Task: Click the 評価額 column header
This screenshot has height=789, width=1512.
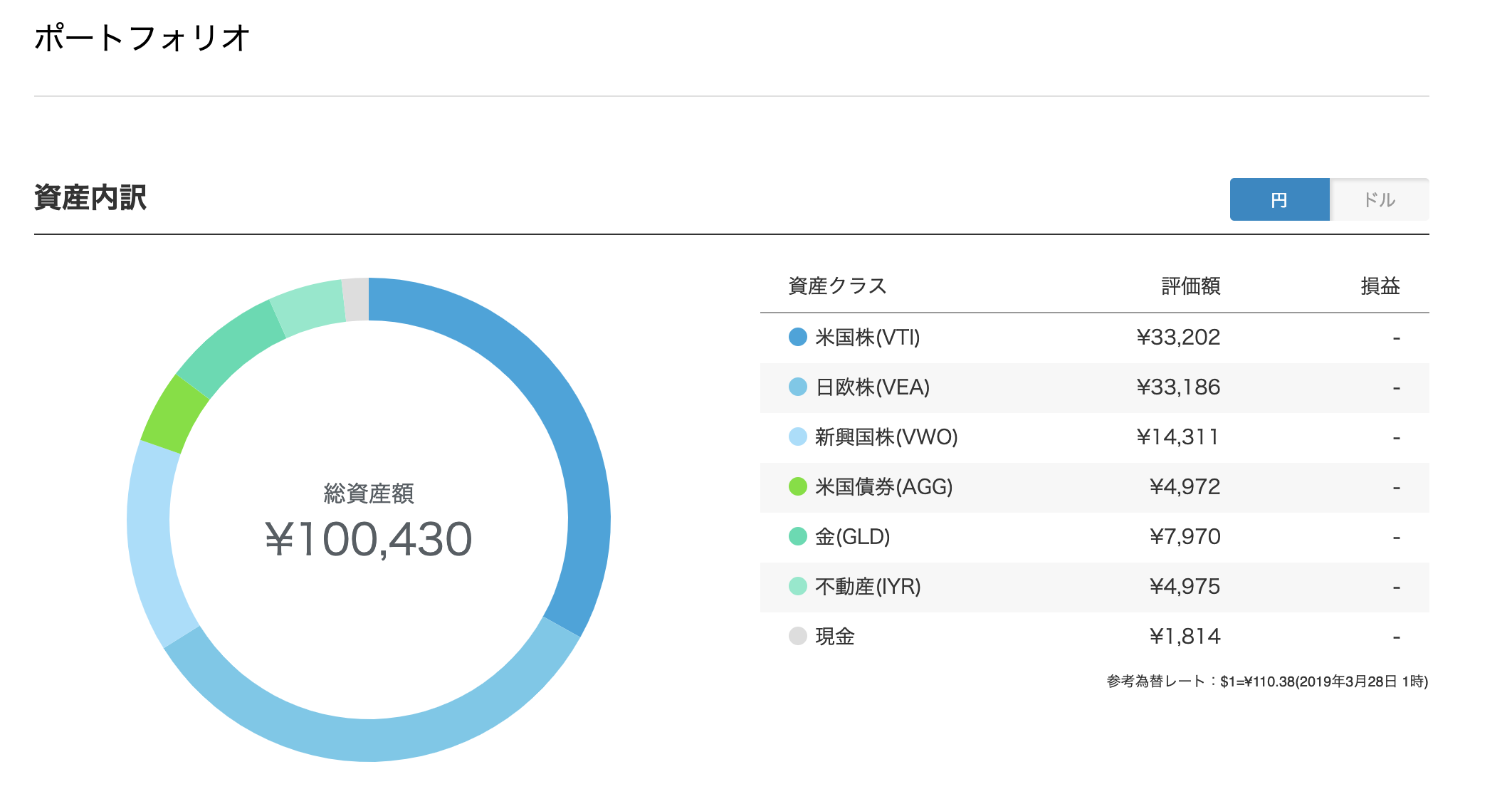Action: [x=1191, y=286]
